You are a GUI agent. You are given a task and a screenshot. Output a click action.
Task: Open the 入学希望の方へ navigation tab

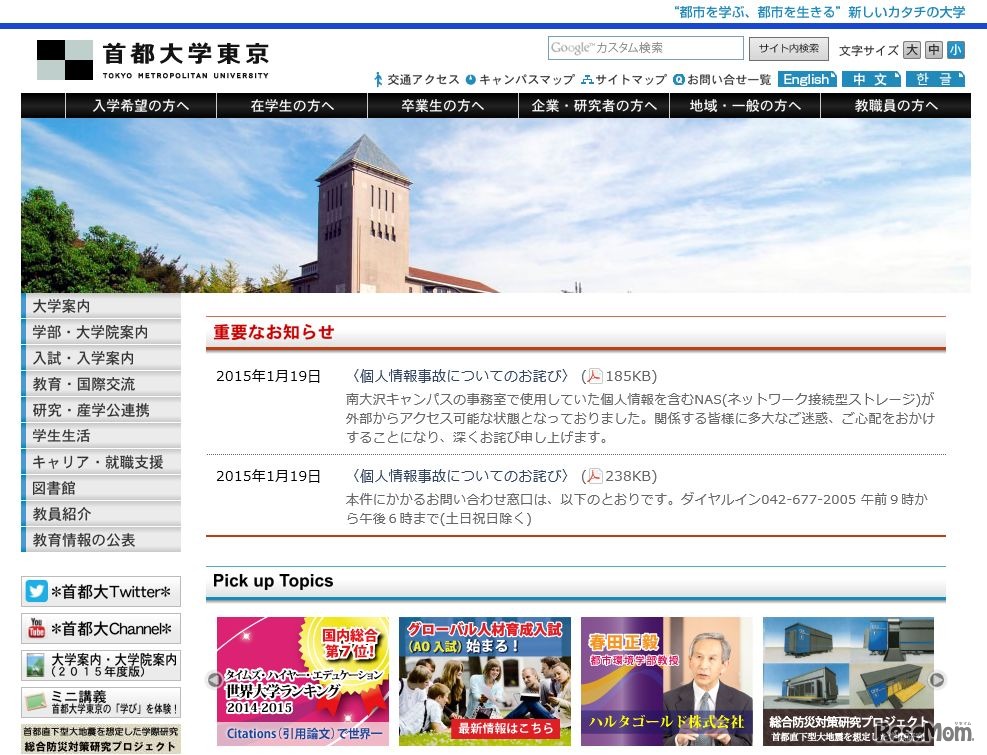[x=141, y=106]
